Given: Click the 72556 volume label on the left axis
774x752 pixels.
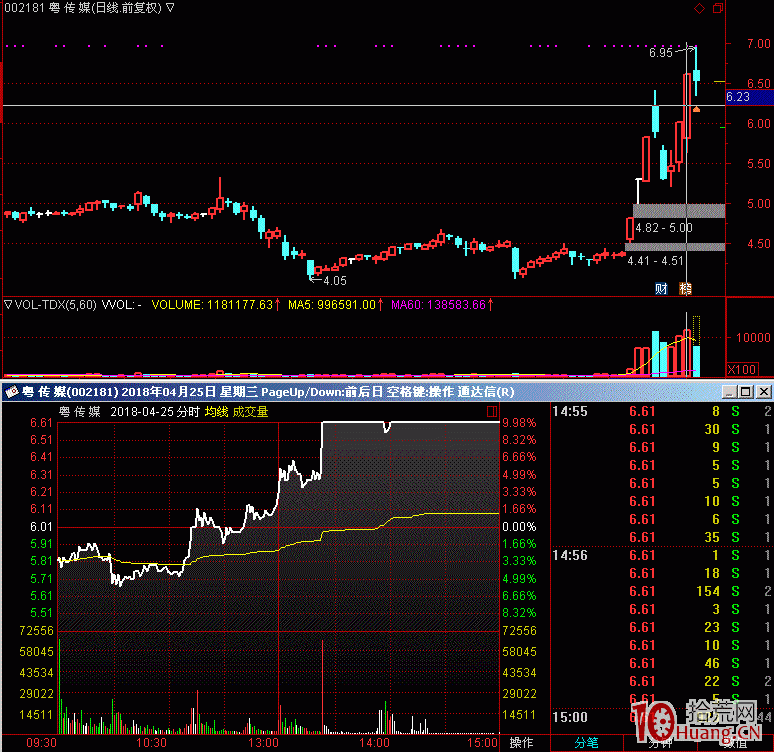Looking at the screenshot, I should pos(36,631).
